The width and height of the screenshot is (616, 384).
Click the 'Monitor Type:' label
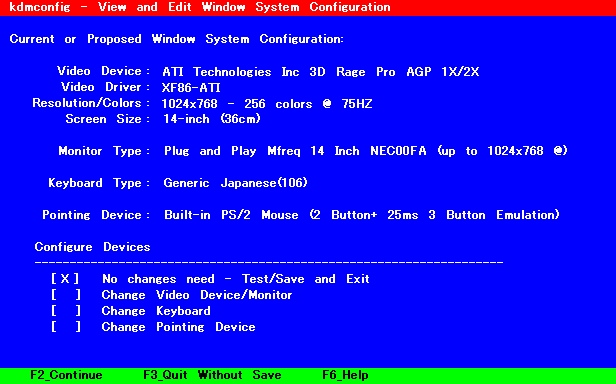point(104,151)
